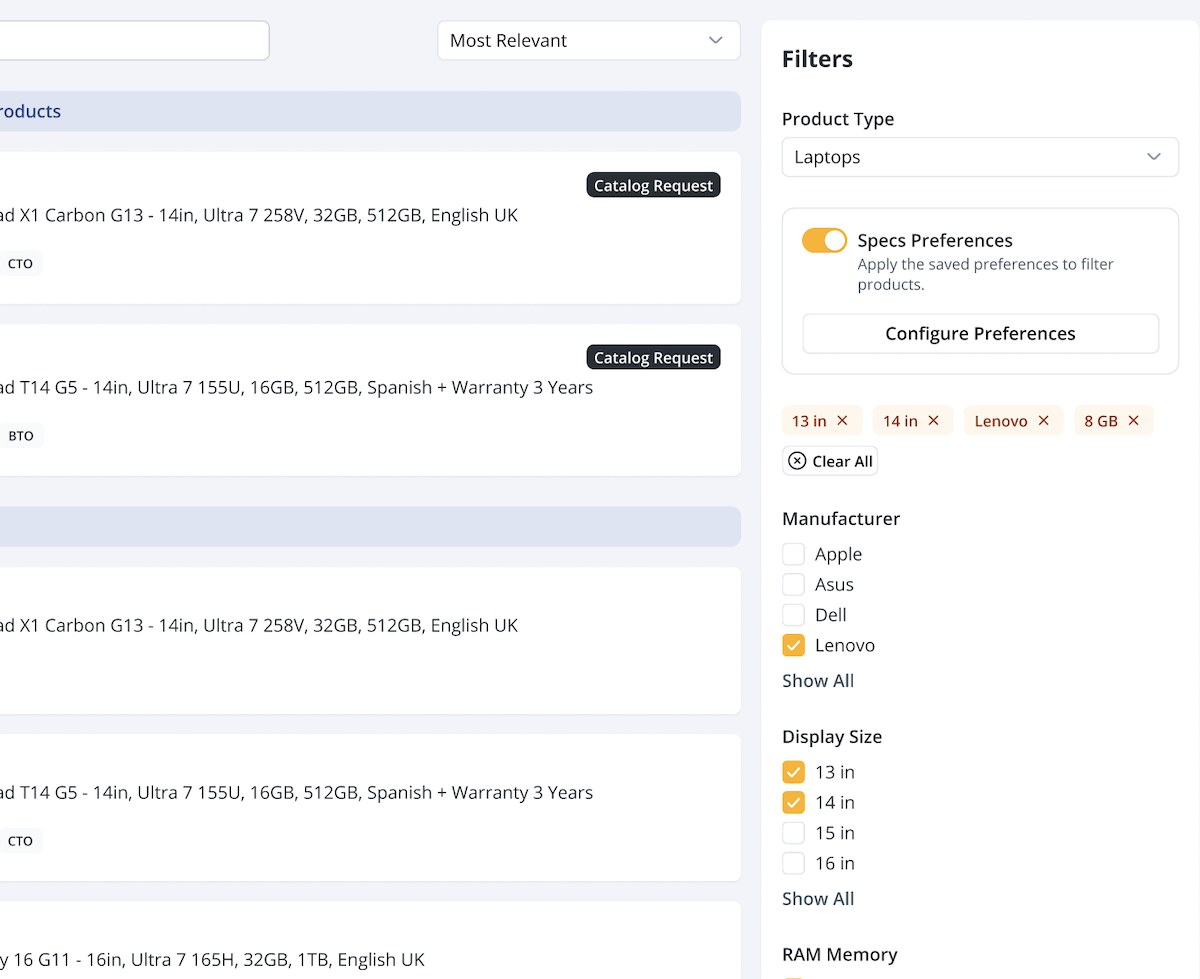Screen dimensions: 1200x979
Task: Remove the 14 in filter chip
Action: point(933,421)
